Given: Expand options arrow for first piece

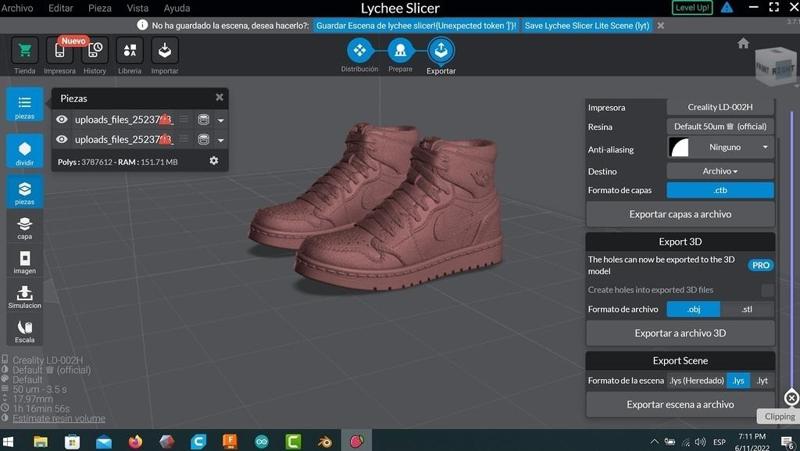Looking at the screenshot, I should coord(221,120).
